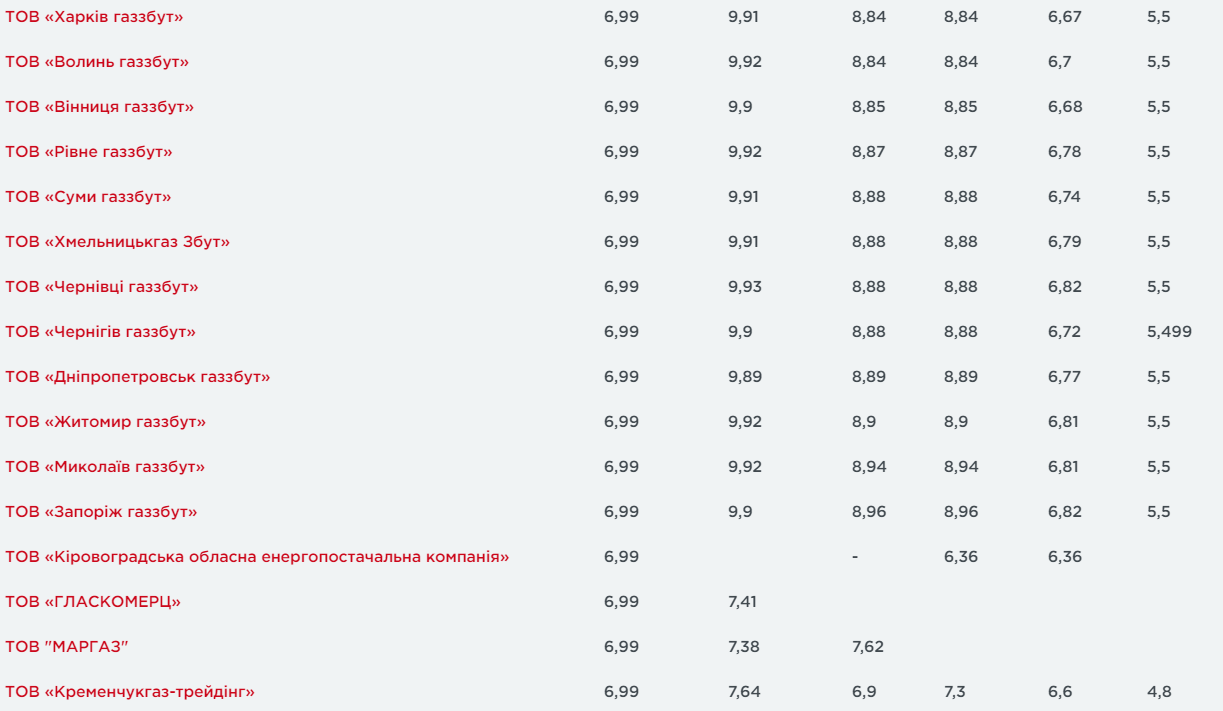Screen dimensions: 1223x711
Task: Click the ТОВ «Запоріж газзбут» link
Action: 101,512
